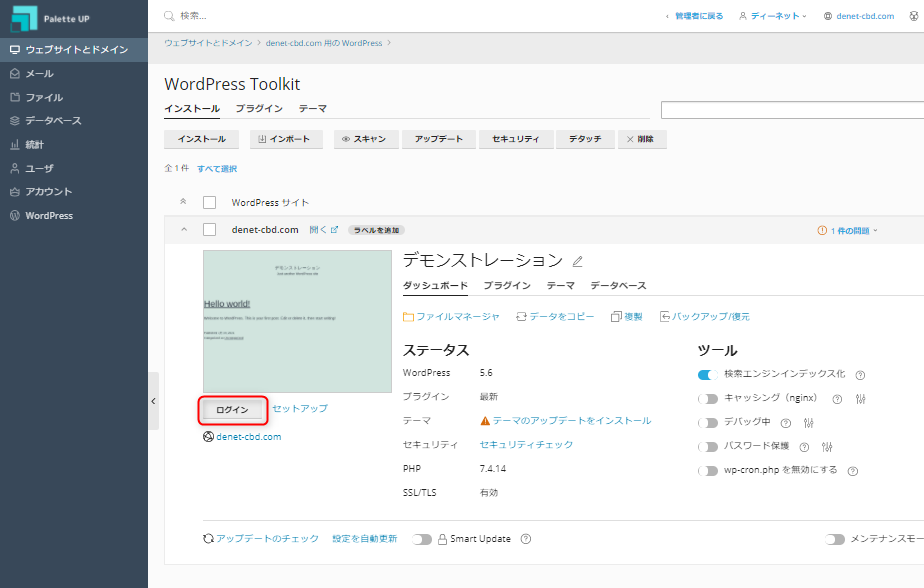Tick the WordPress サイト header checkbox
The width and height of the screenshot is (924, 588).
pyautogui.click(x=209, y=203)
